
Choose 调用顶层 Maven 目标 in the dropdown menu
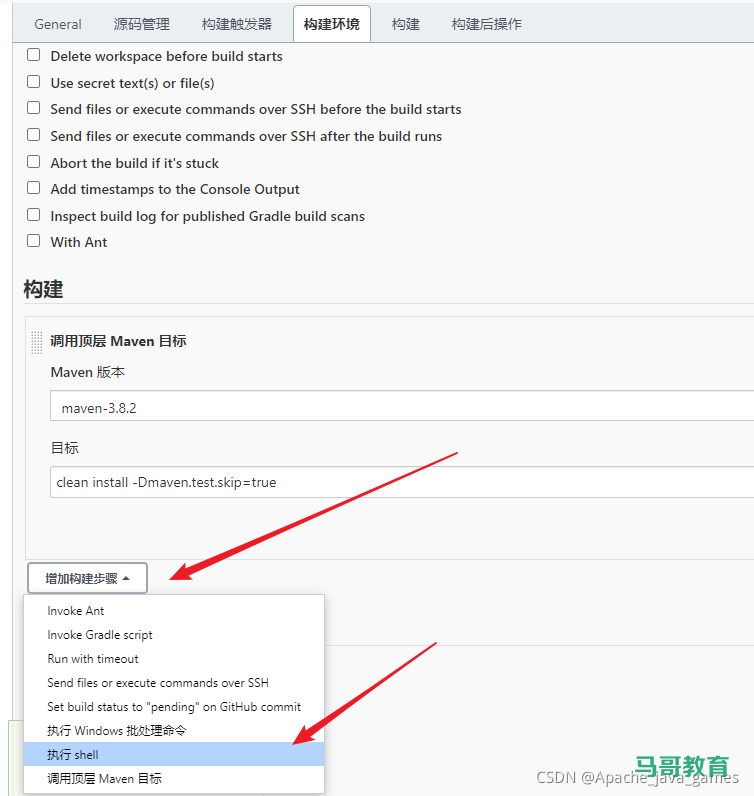pyautogui.click(x=174, y=778)
